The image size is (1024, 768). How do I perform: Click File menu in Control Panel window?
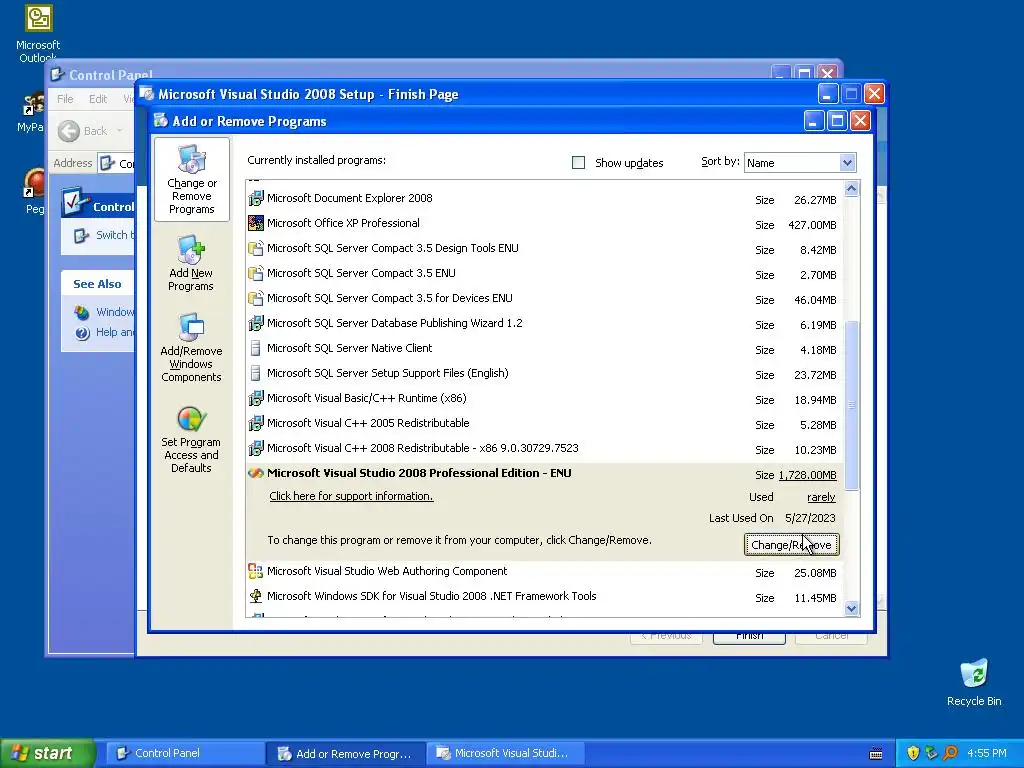pyautogui.click(x=65, y=99)
